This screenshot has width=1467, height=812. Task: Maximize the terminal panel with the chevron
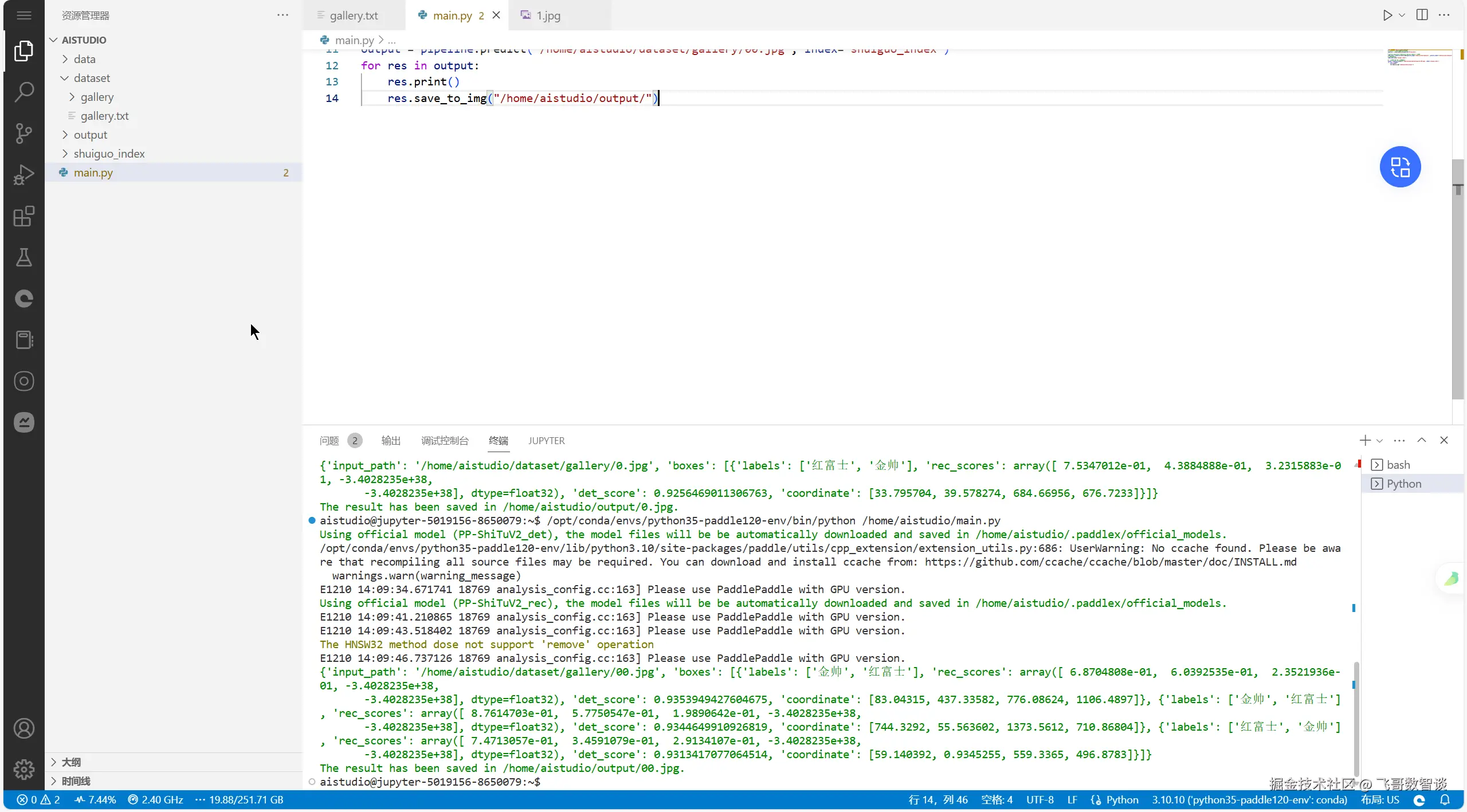[x=1421, y=440]
